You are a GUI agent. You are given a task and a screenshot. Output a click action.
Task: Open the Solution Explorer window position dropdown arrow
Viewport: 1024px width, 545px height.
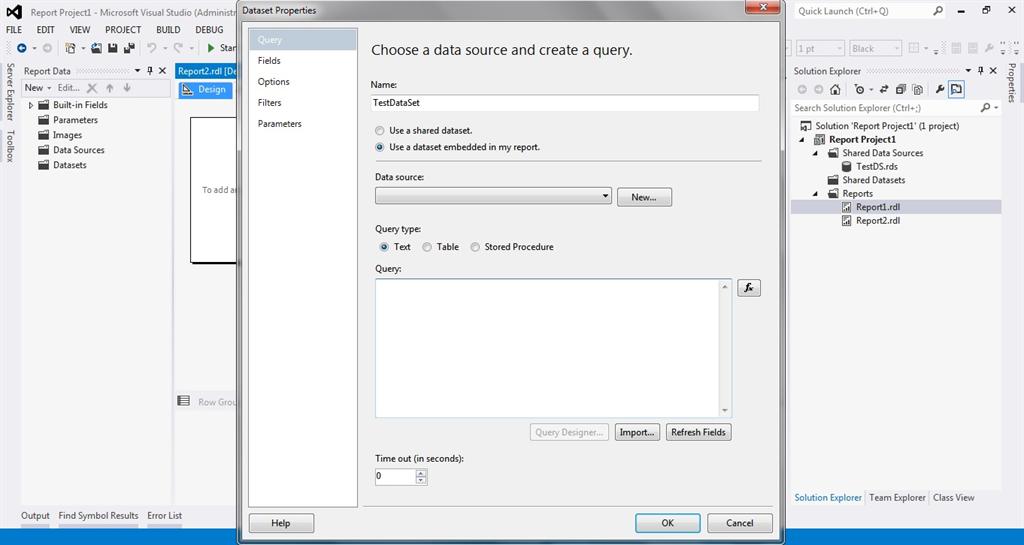pyautogui.click(x=968, y=70)
